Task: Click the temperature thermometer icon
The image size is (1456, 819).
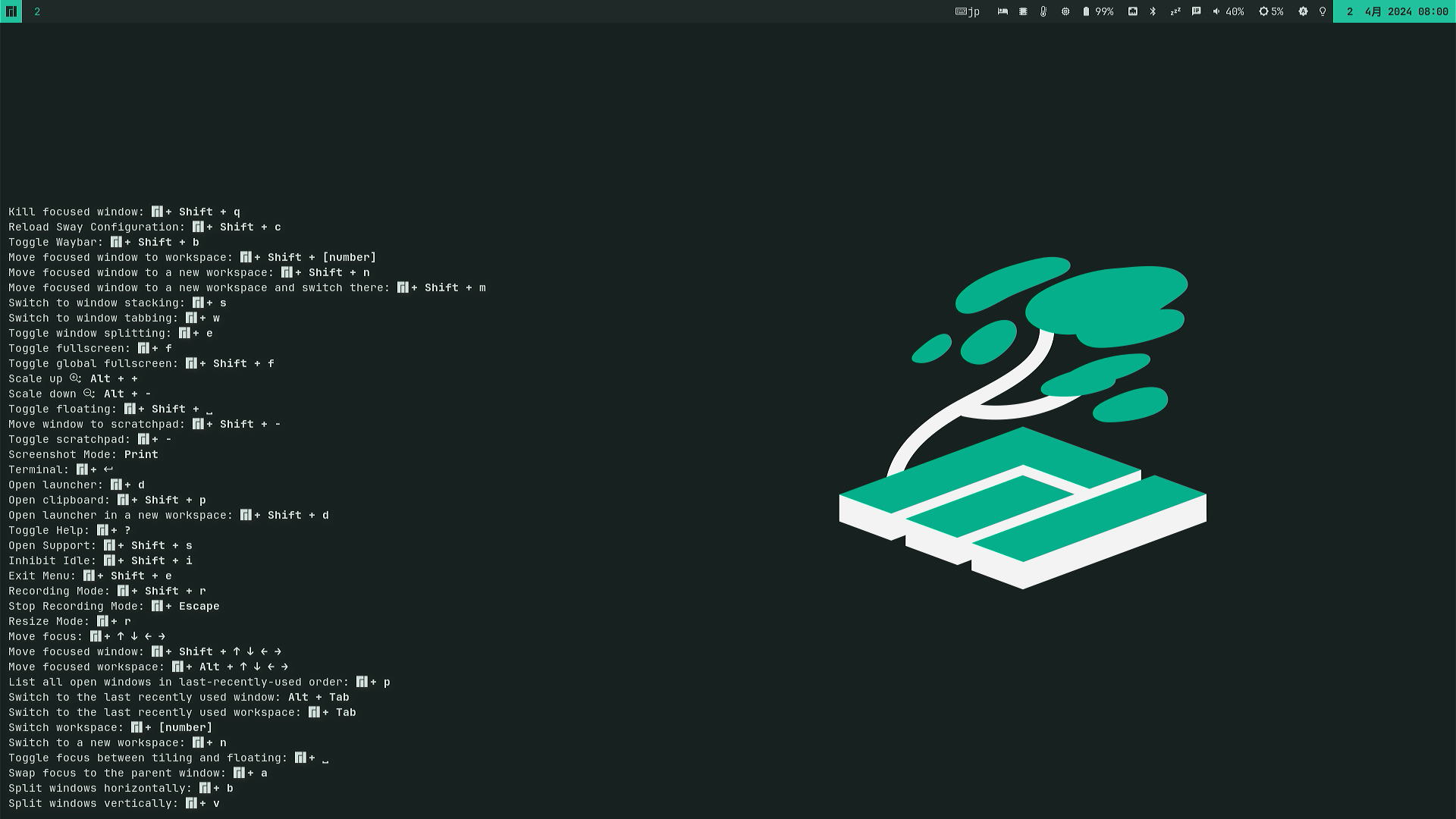Action: 1043,11
